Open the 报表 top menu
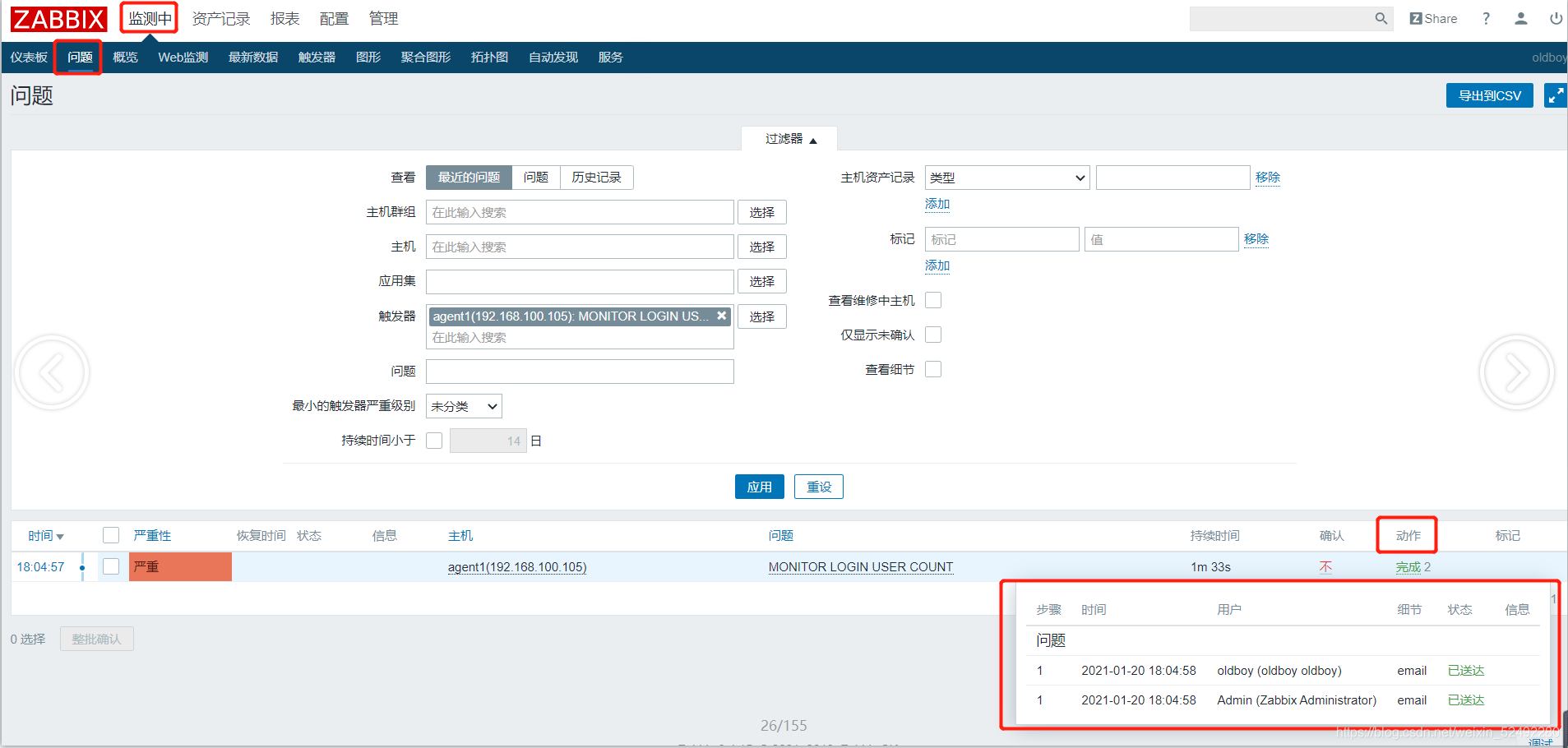This screenshot has height=748, width=1568. point(285,18)
